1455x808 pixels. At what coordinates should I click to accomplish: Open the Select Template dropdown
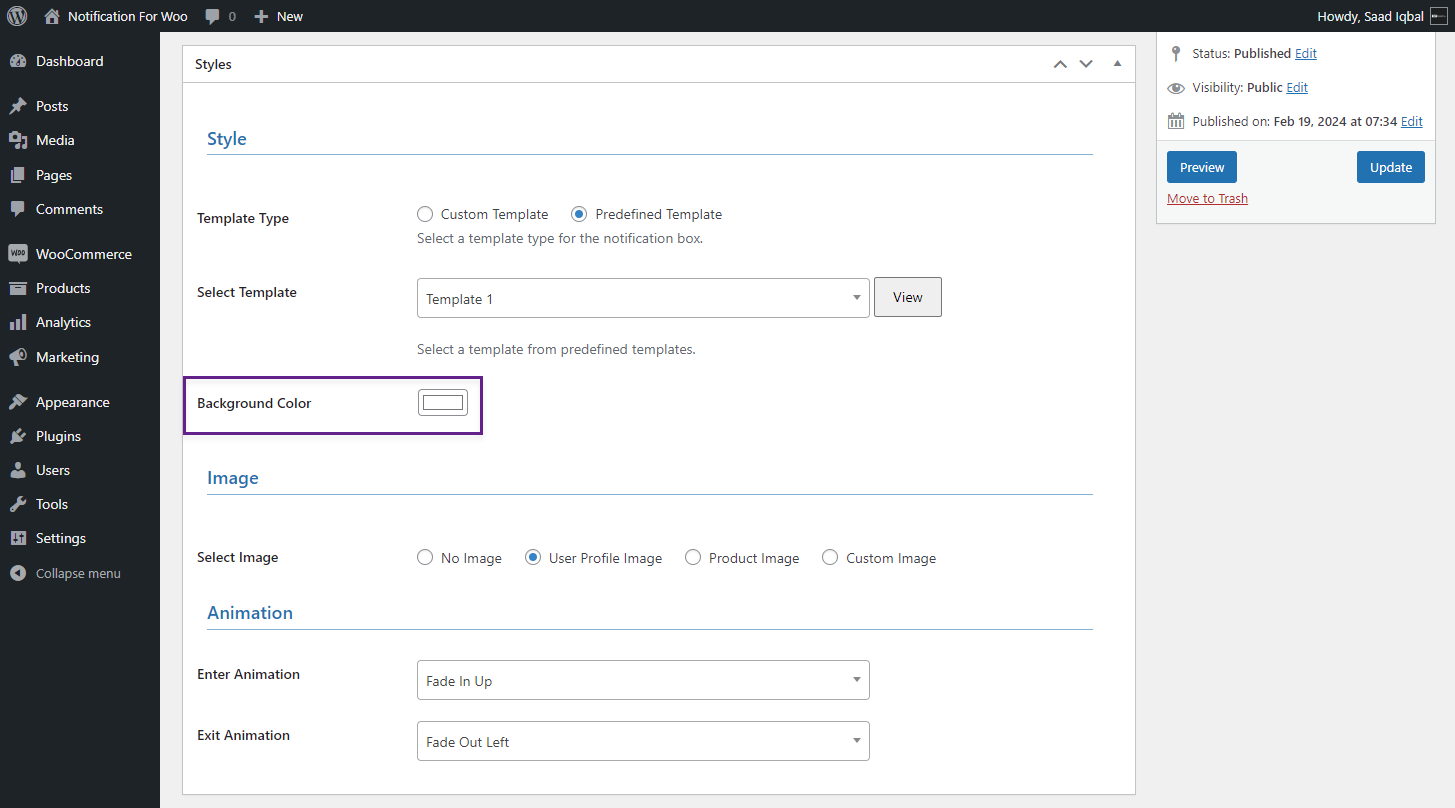point(643,298)
